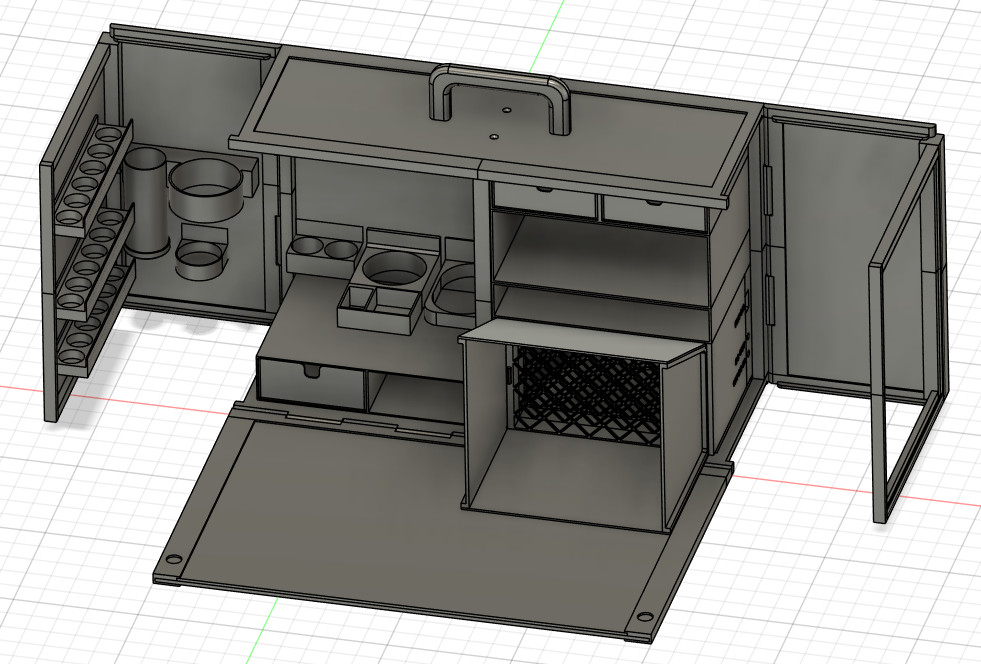This screenshot has width=981, height=664.
Task: Select the lower-left drawer with the knob
Action: click(310, 382)
